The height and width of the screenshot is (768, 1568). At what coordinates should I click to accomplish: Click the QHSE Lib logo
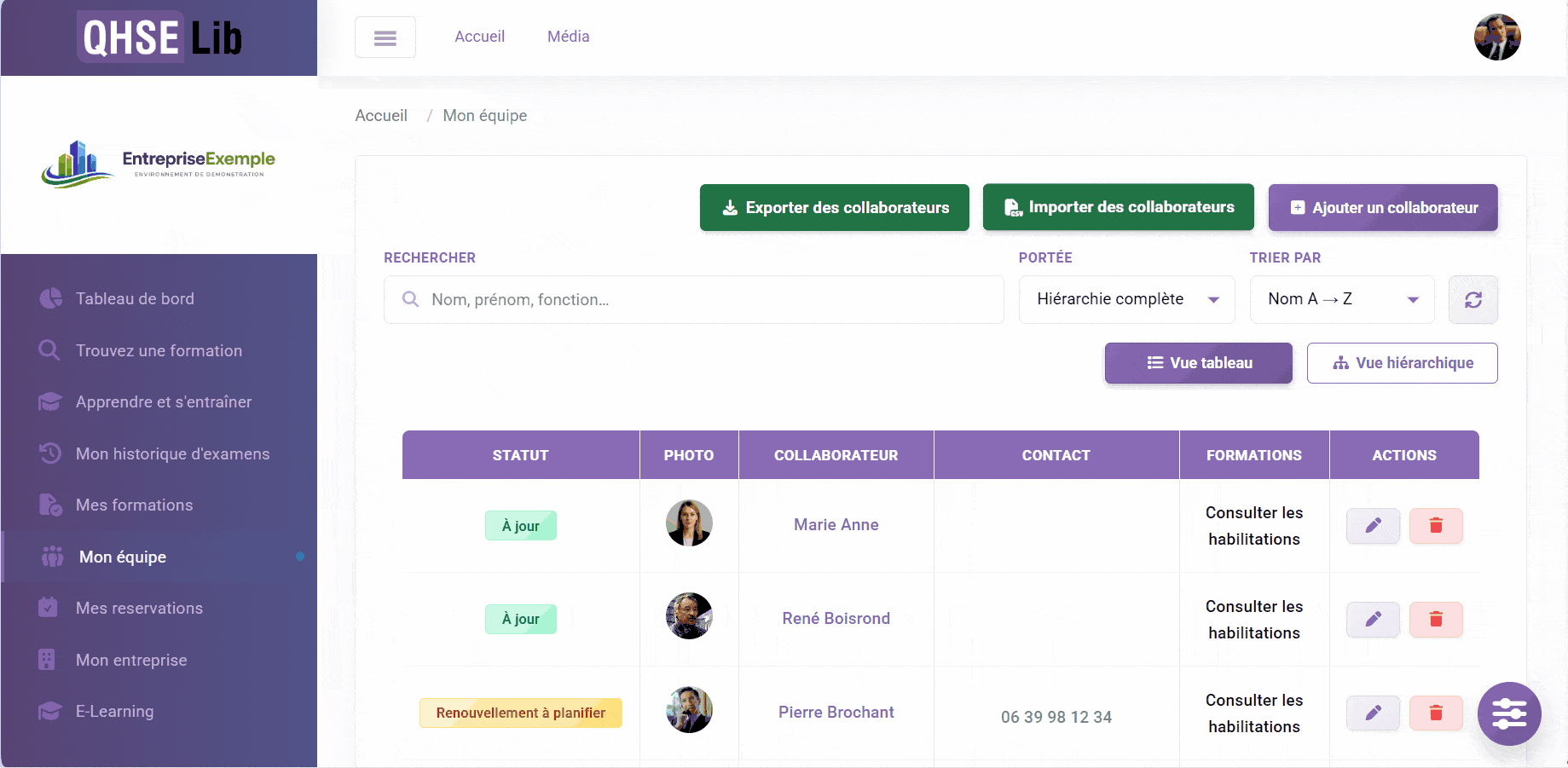[158, 38]
